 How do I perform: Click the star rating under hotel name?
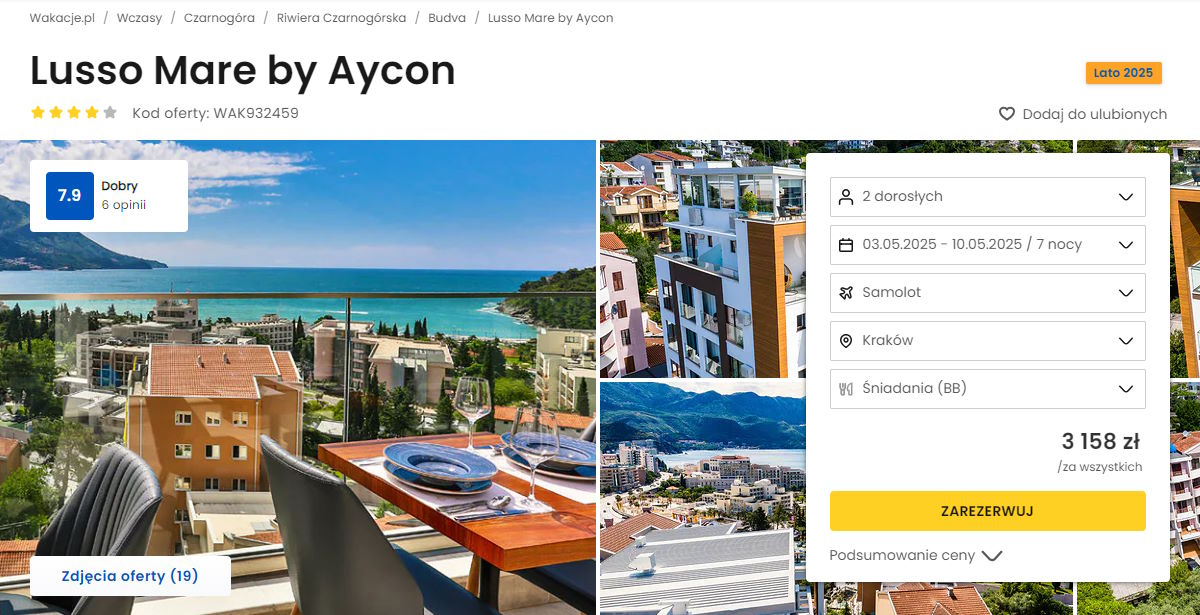pos(74,113)
